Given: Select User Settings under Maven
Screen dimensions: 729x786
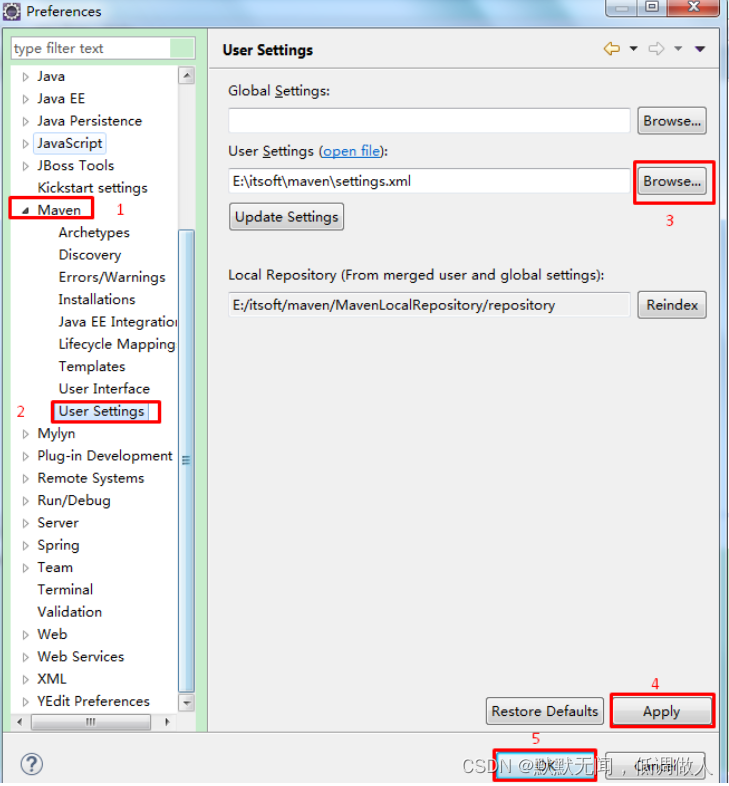Looking at the screenshot, I should click(x=101, y=412).
